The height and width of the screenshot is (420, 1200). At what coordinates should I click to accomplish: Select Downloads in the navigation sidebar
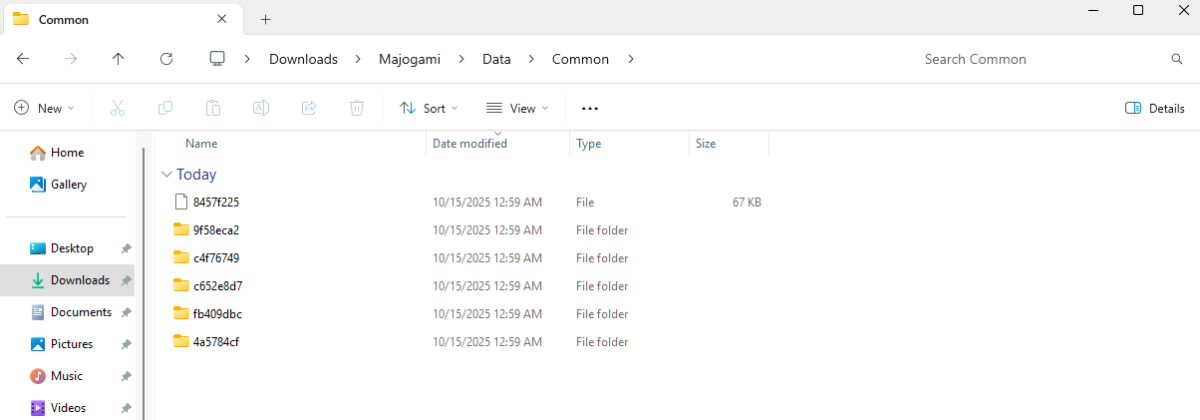[x=80, y=280]
